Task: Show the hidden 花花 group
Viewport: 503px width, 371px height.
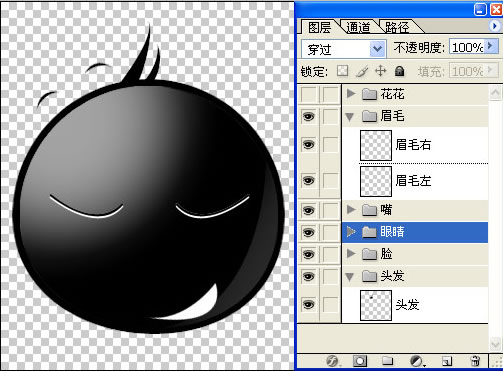Action: pos(308,94)
